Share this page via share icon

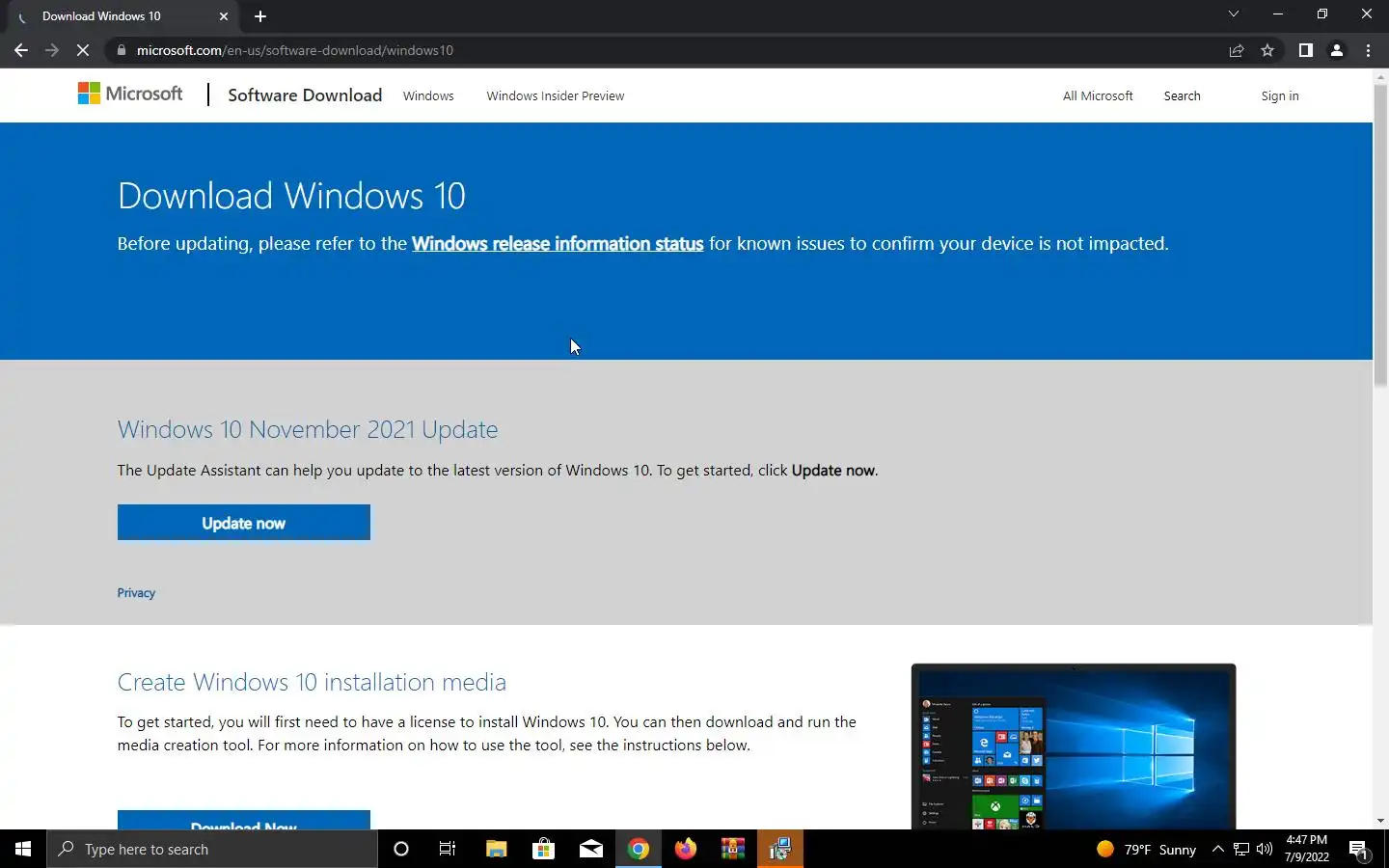(x=1237, y=50)
